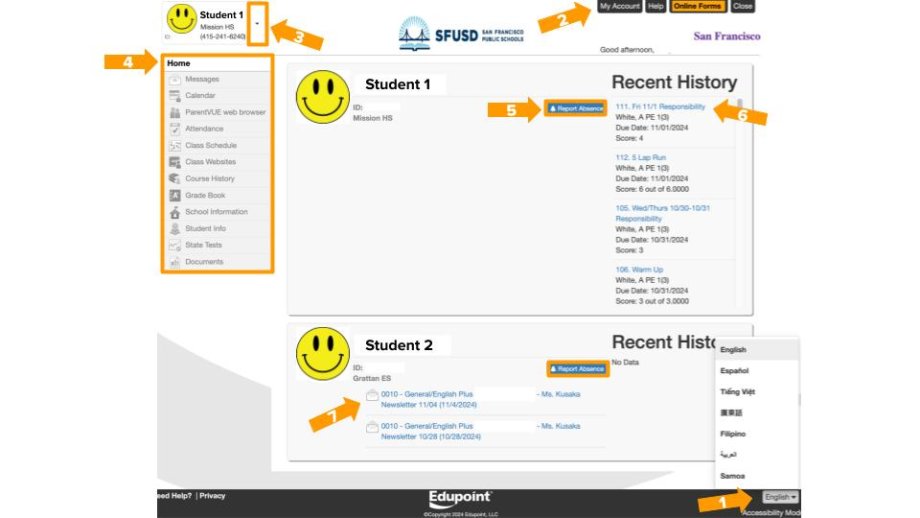Viewport: 920px width, 518px height.
Task: Open Course History in the sidebar
Action: [x=209, y=179]
